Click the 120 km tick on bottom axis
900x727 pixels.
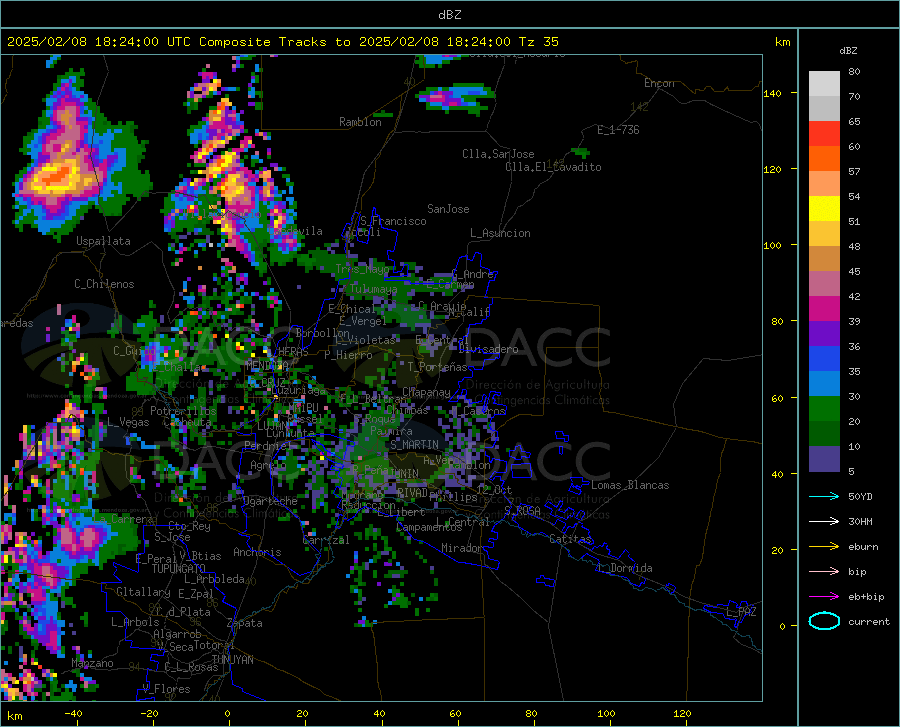682,714
